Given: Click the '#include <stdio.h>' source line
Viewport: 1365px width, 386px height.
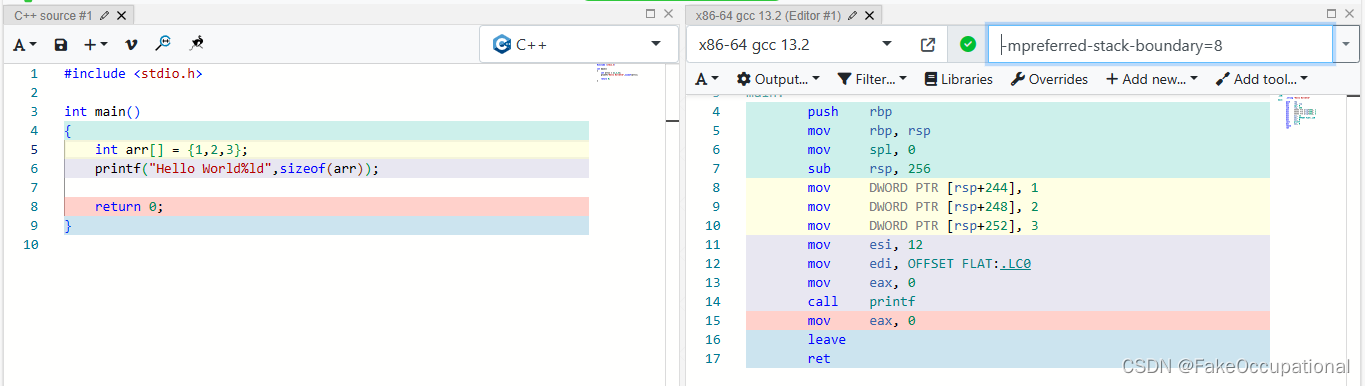Looking at the screenshot, I should (133, 74).
